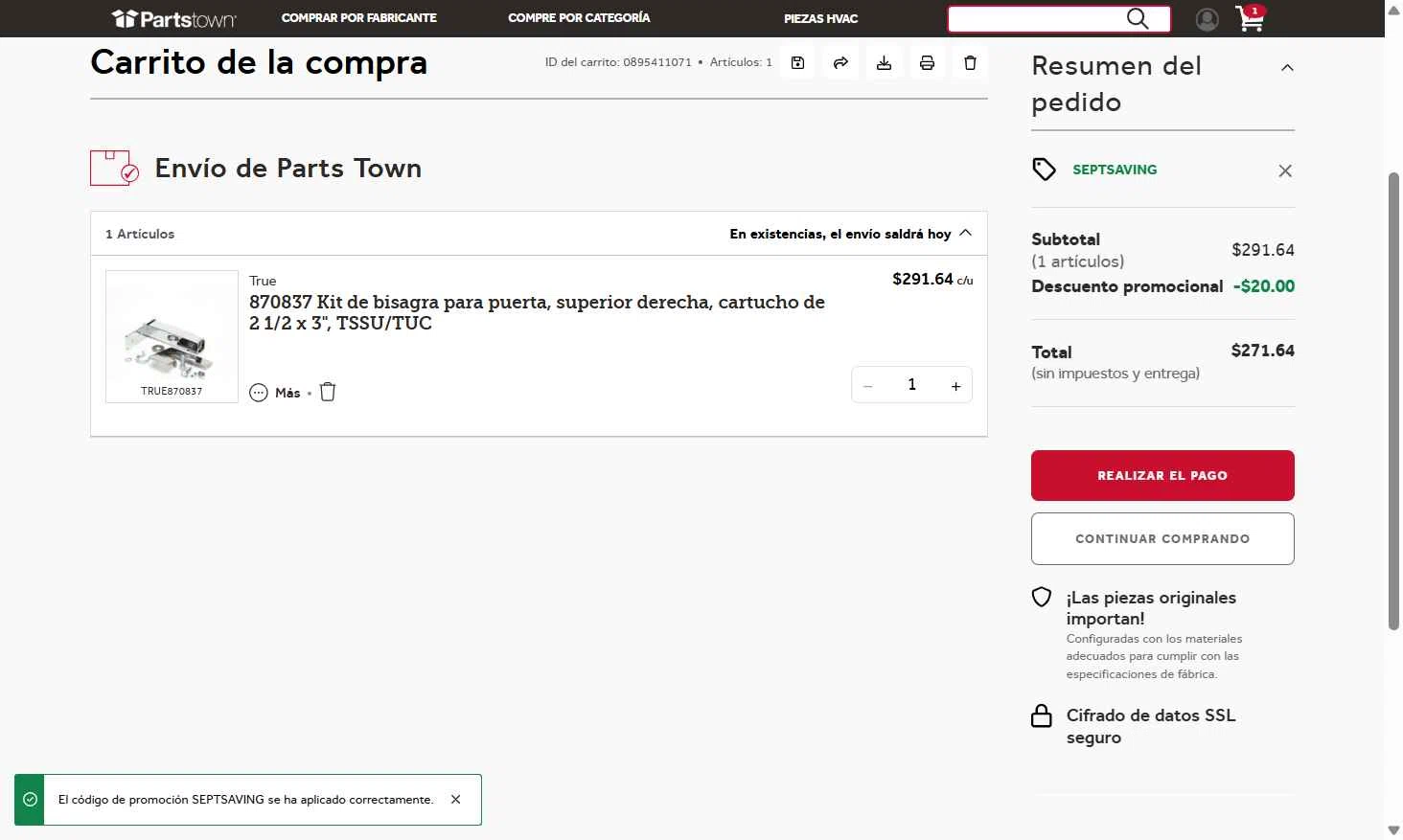This screenshot has height=840, width=1403.
Task: Delete the 870837 hinge kit item
Action: pos(328,392)
